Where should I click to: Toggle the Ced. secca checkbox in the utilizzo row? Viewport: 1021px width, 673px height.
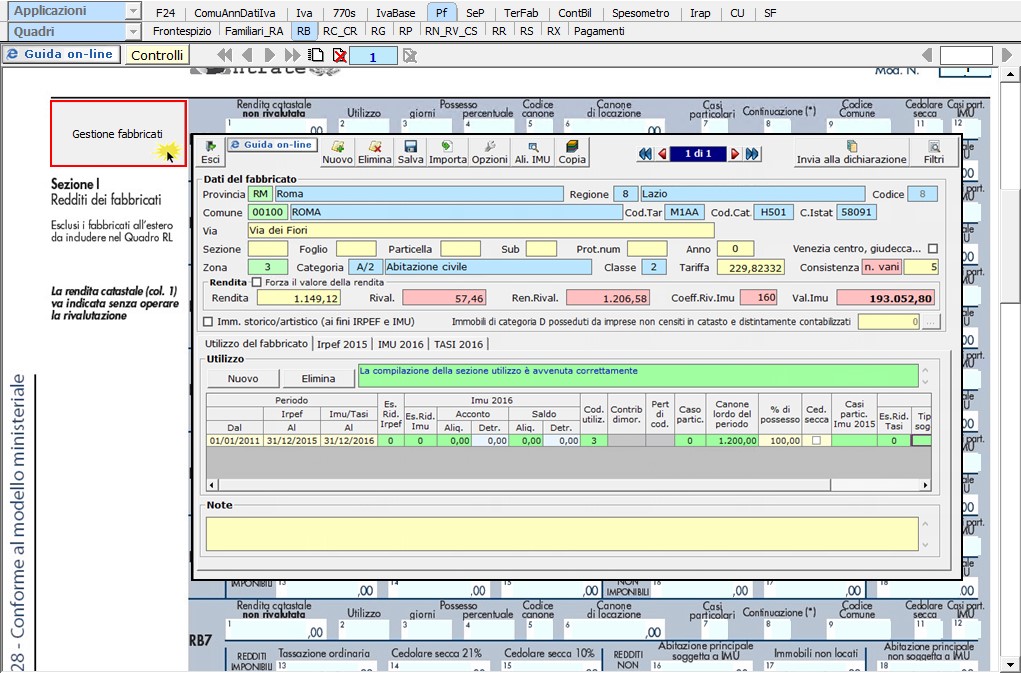click(x=817, y=441)
